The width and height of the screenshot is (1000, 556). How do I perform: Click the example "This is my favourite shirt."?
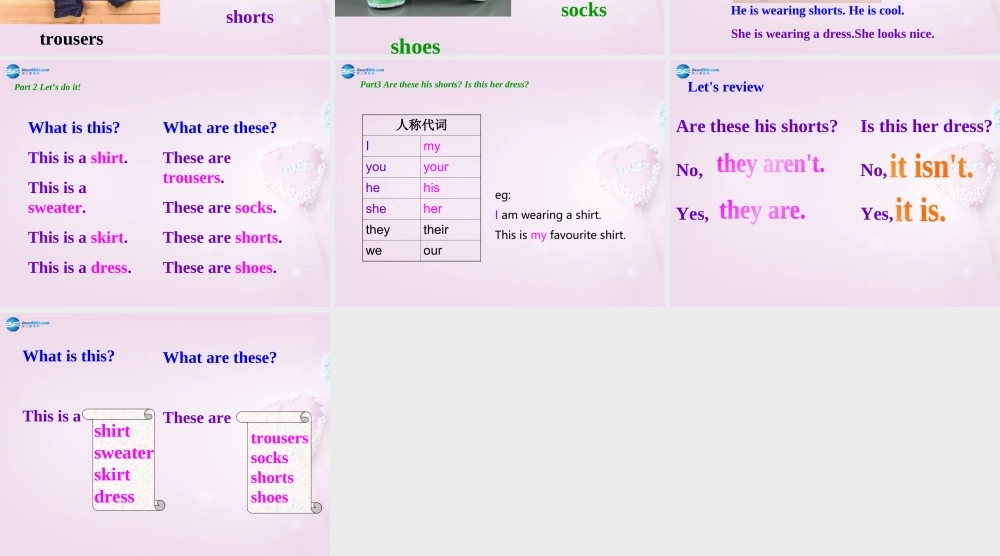[560, 235]
